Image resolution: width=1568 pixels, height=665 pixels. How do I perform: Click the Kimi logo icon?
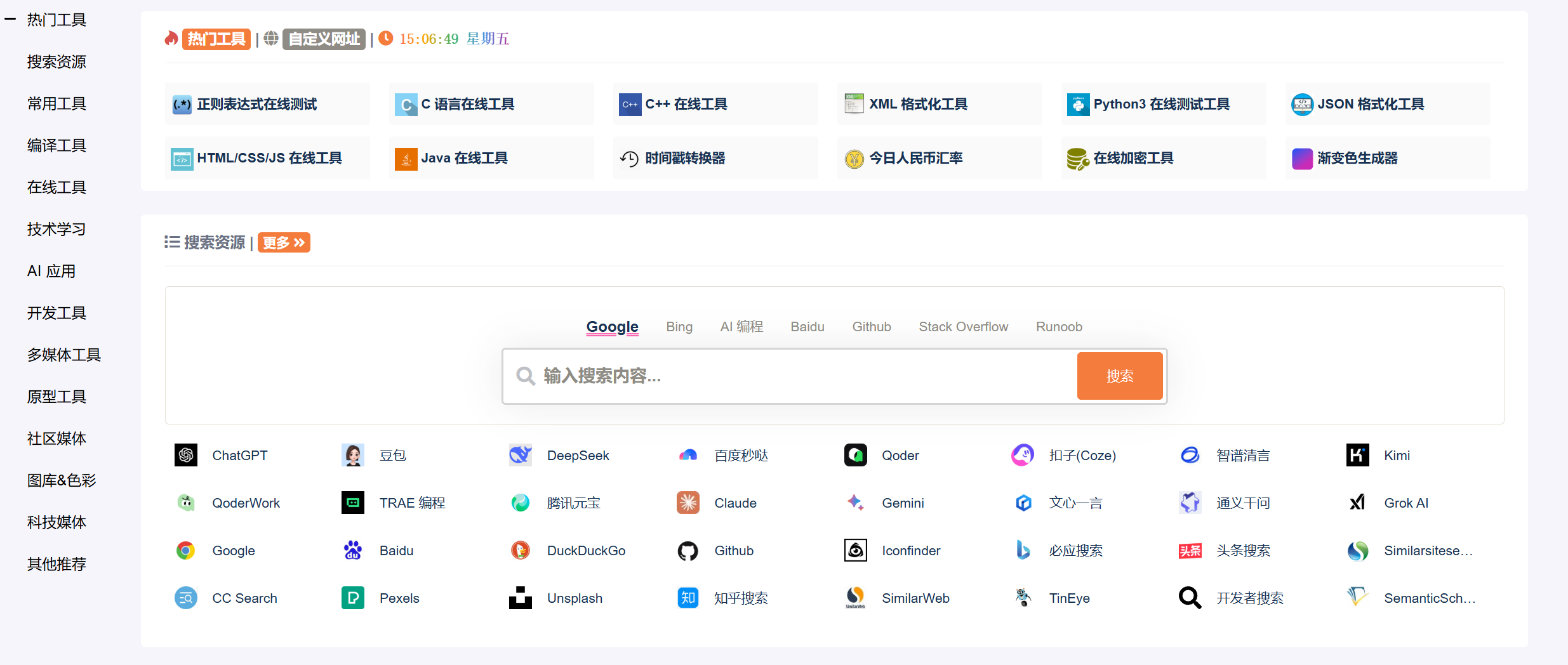(x=1358, y=455)
